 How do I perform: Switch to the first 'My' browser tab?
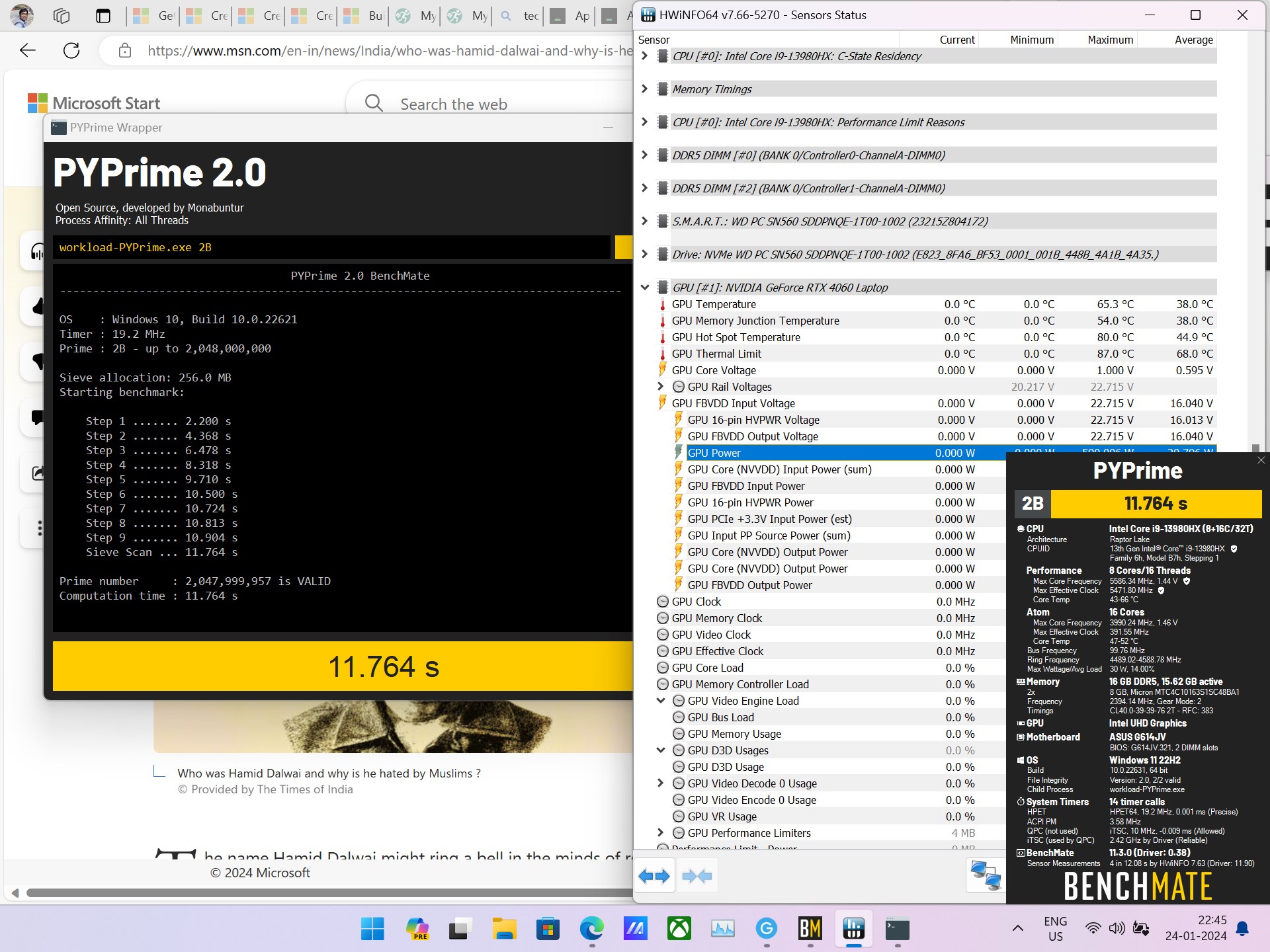point(415,16)
